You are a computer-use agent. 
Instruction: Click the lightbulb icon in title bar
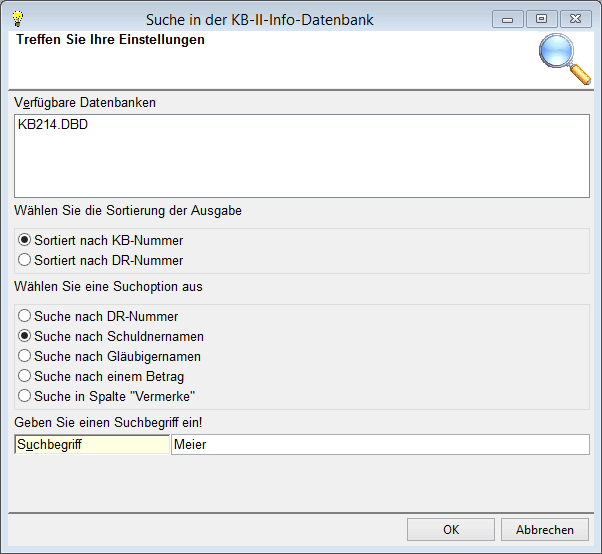[17, 18]
